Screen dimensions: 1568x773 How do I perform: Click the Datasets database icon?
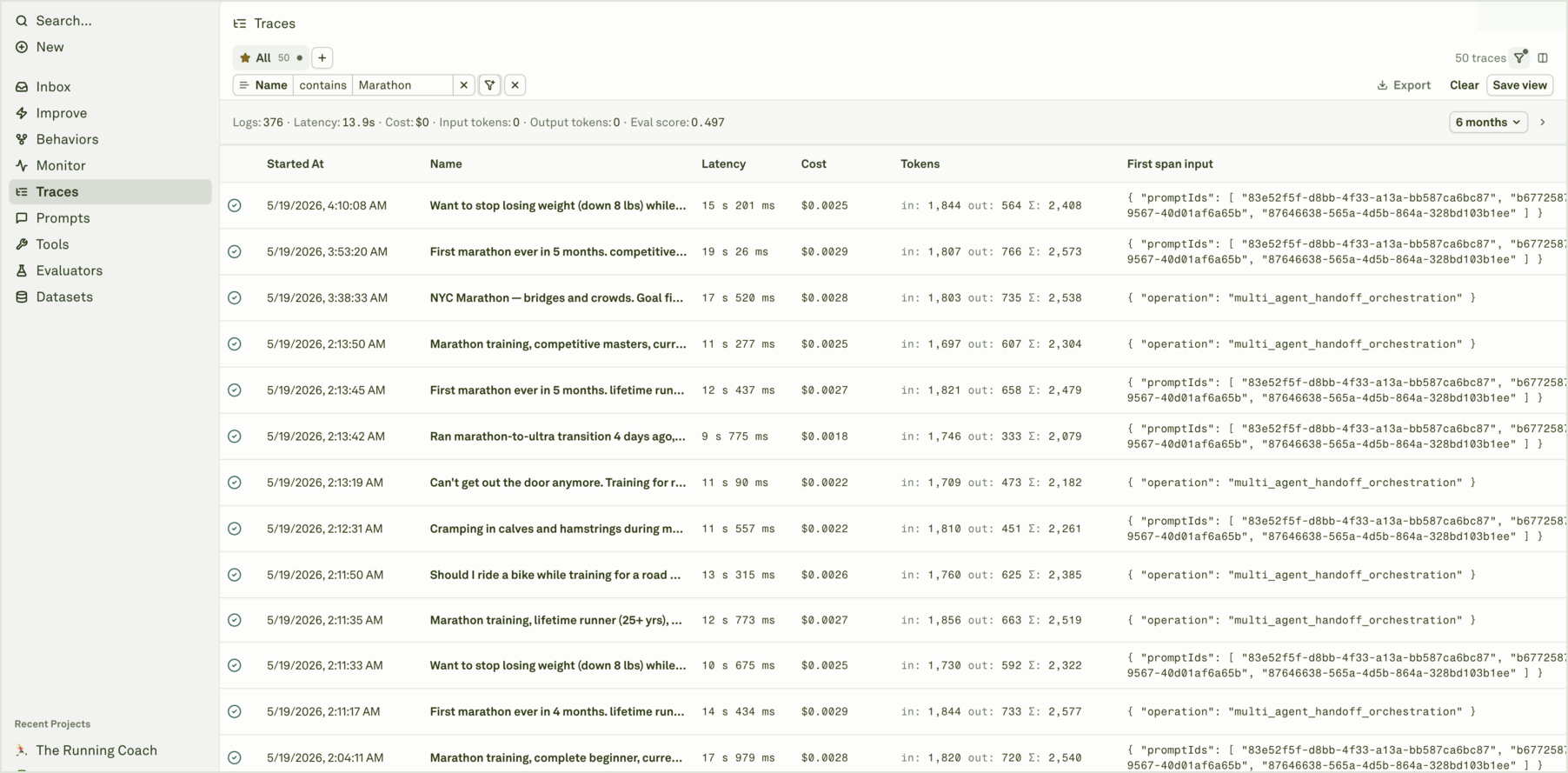(x=22, y=297)
